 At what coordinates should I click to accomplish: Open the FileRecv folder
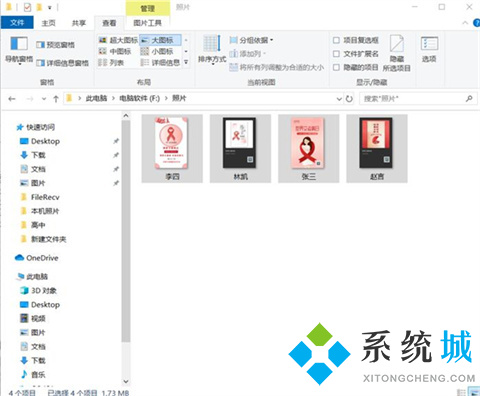40,197
